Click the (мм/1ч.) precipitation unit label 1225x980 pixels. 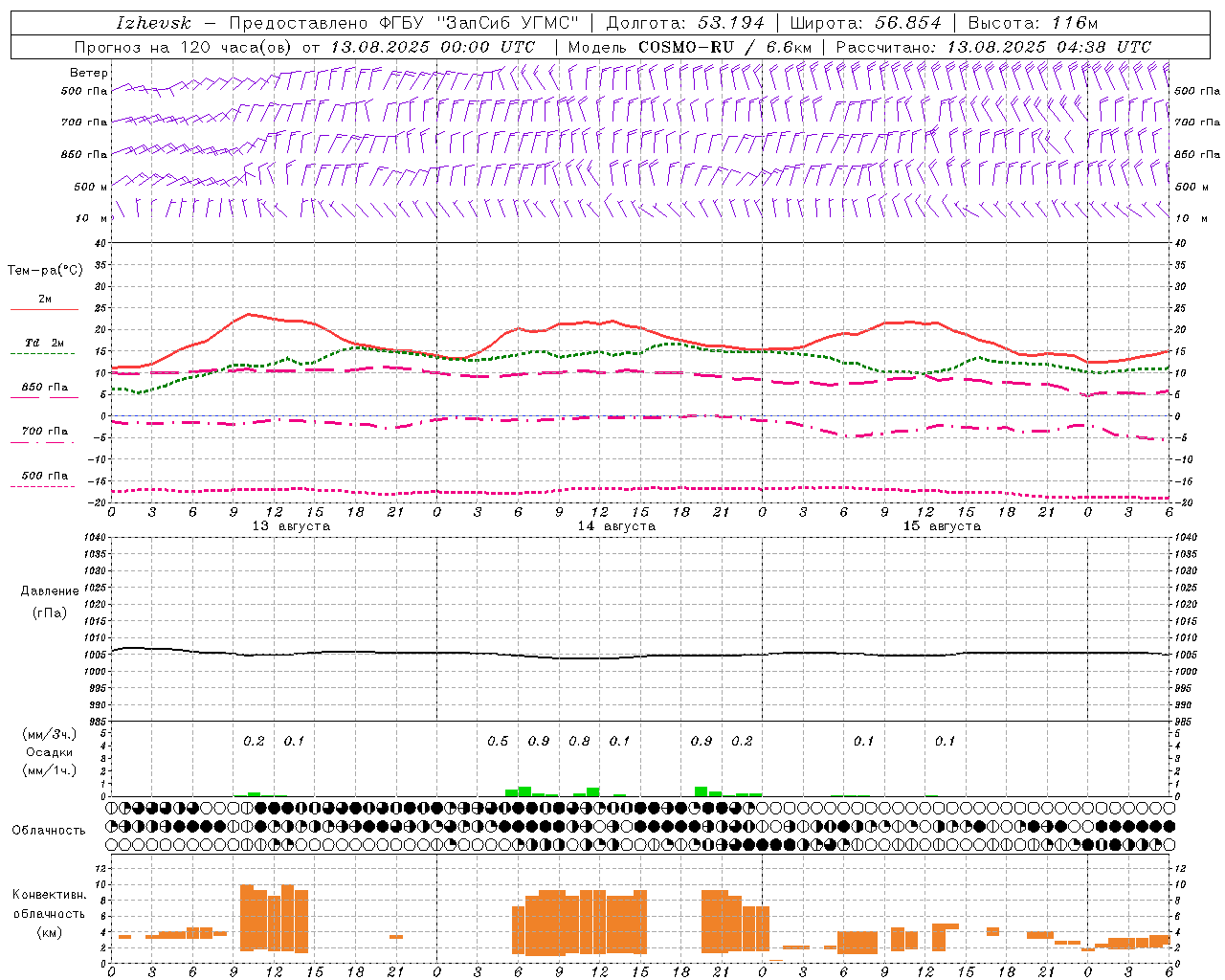pos(50,770)
